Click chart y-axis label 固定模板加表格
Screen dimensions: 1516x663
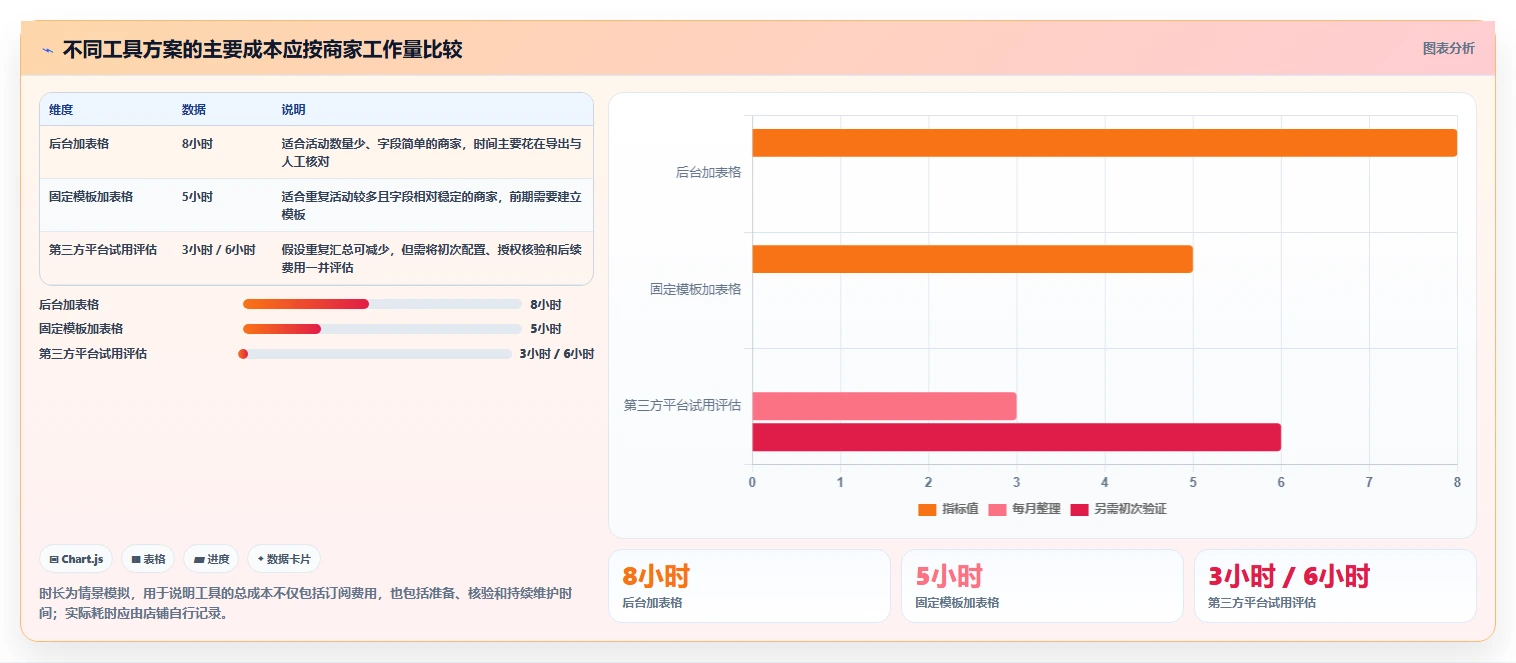coord(696,289)
